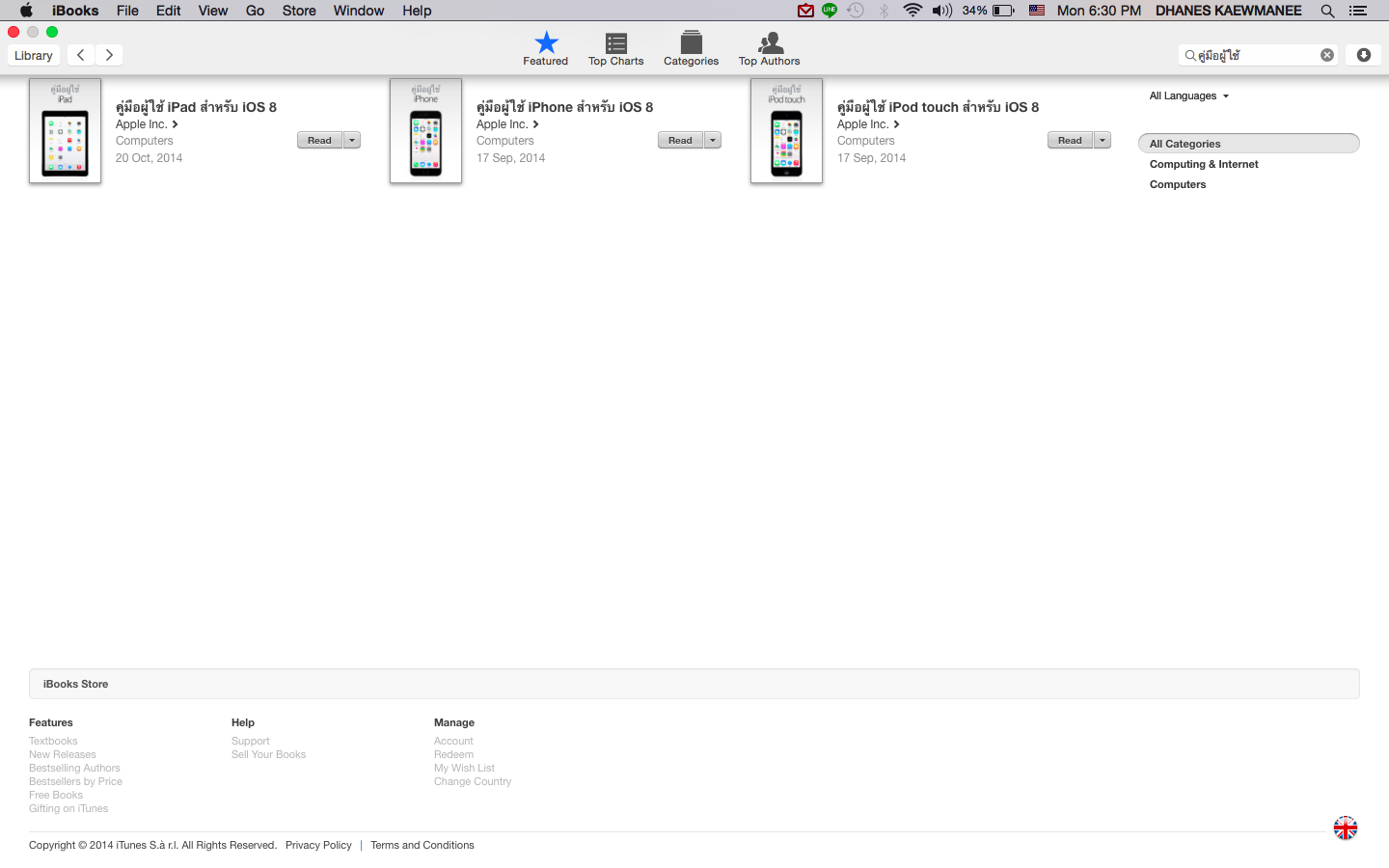Open Free Books footer link
This screenshot has width=1389, height=868.
pyautogui.click(x=56, y=795)
